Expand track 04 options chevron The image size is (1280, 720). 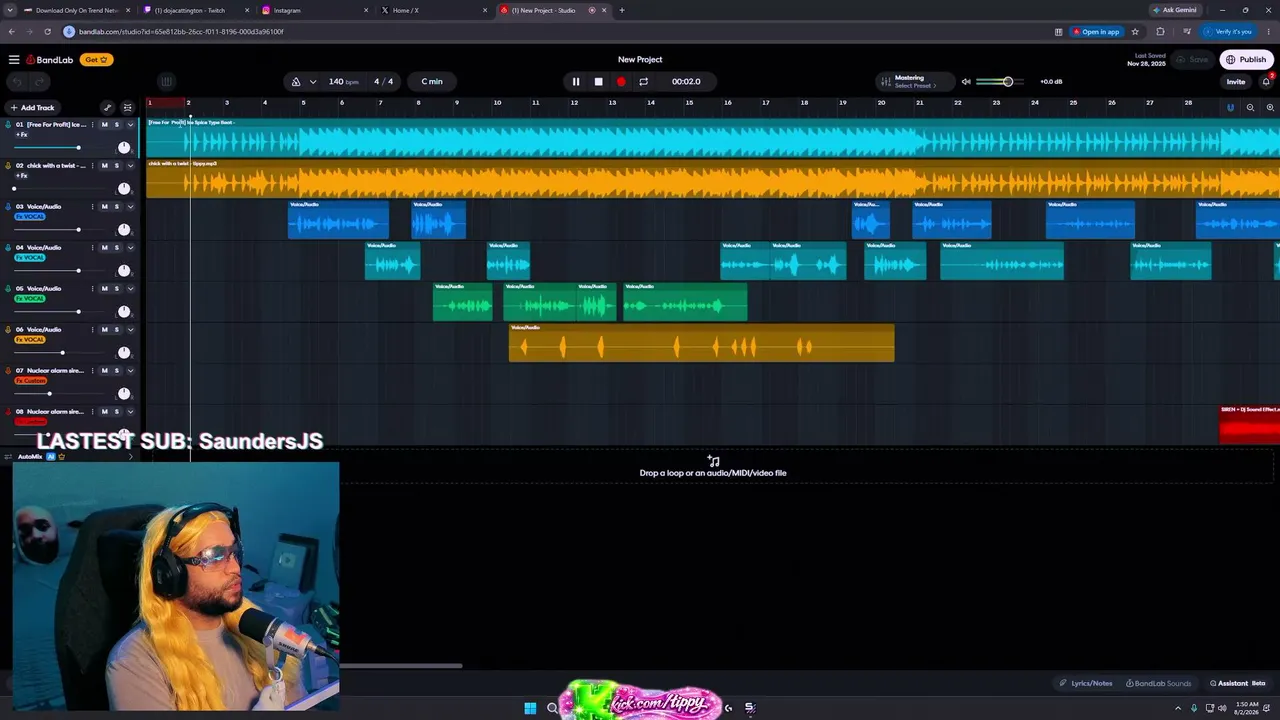pos(130,248)
